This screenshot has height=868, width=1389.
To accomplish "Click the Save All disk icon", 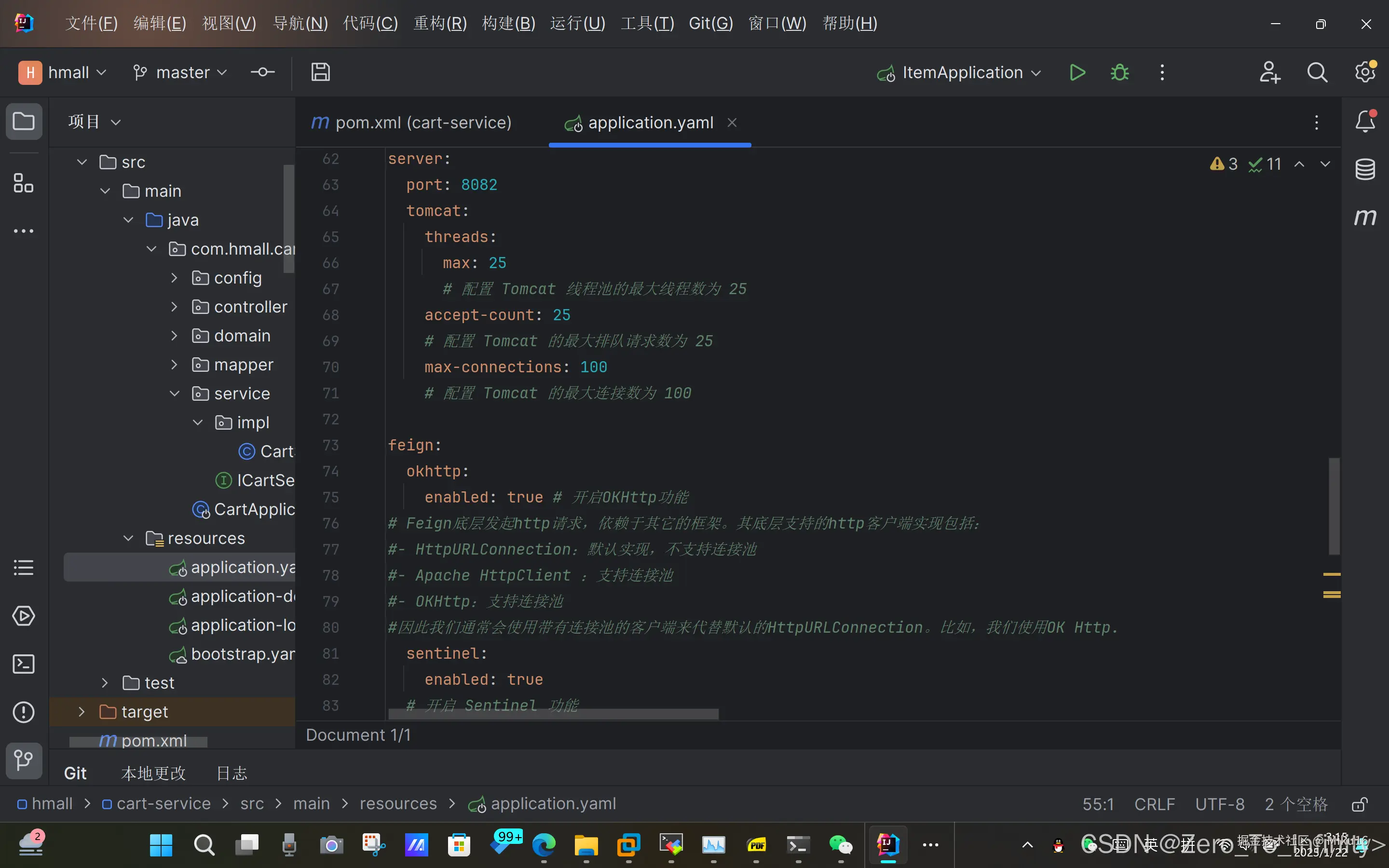I will [x=320, y=72].
